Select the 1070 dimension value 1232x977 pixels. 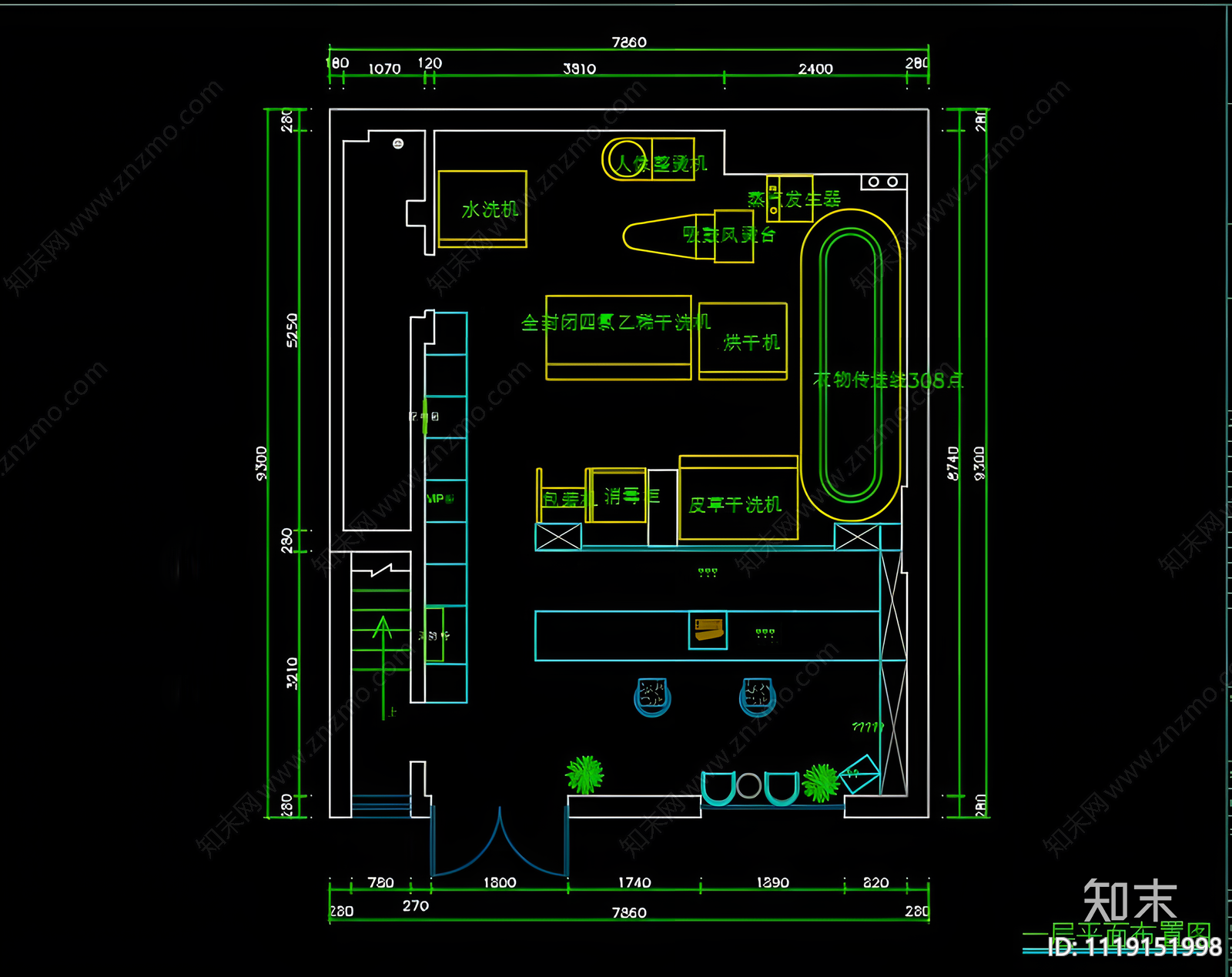(384, 69)
